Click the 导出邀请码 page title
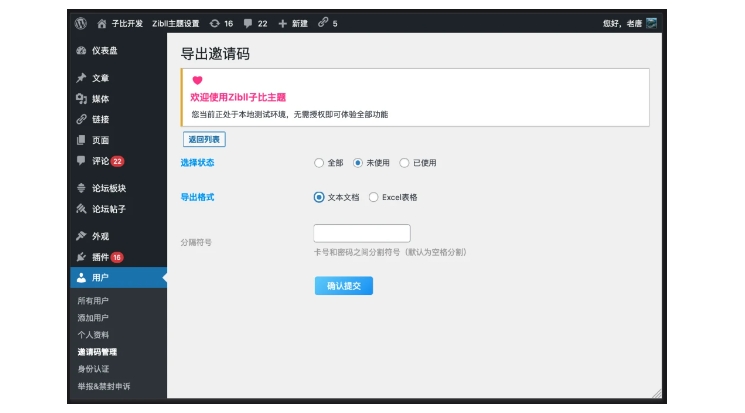The width and height of the screenshot is (745, 413). 215,54
